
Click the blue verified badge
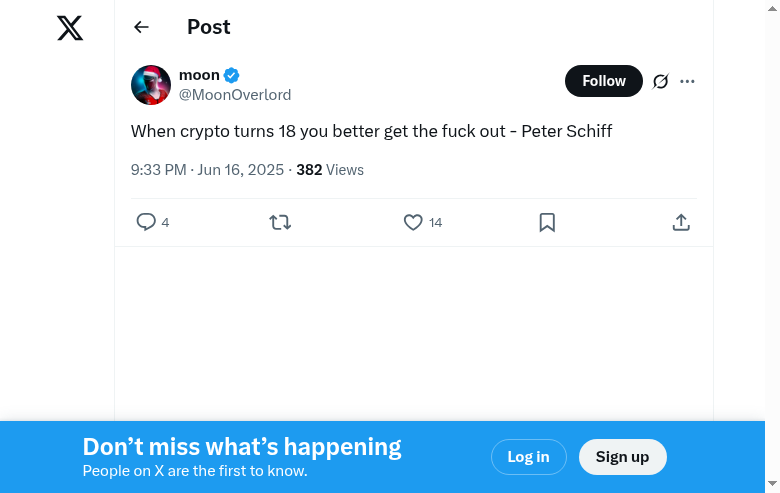coord(231,75)
